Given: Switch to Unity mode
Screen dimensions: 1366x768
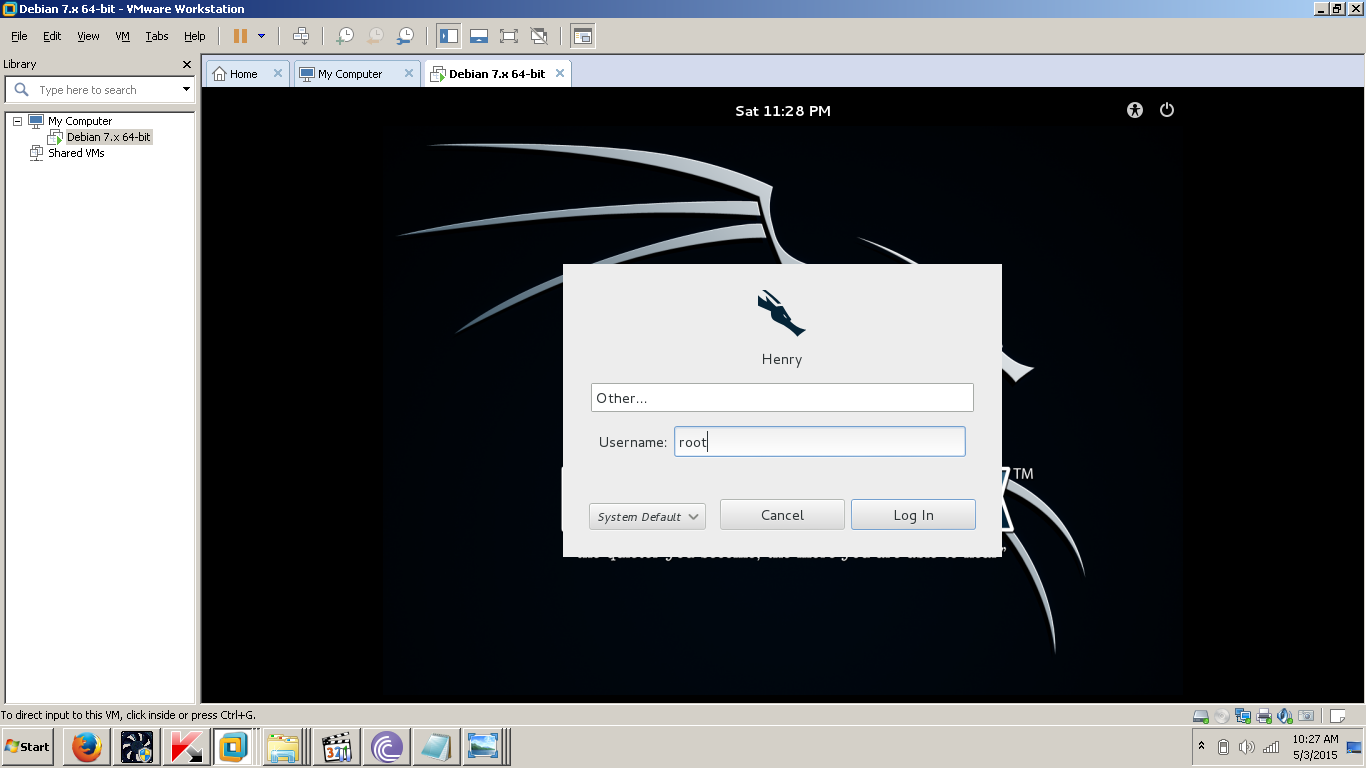Looking at the screenshot, I should [x=539, y=36].
